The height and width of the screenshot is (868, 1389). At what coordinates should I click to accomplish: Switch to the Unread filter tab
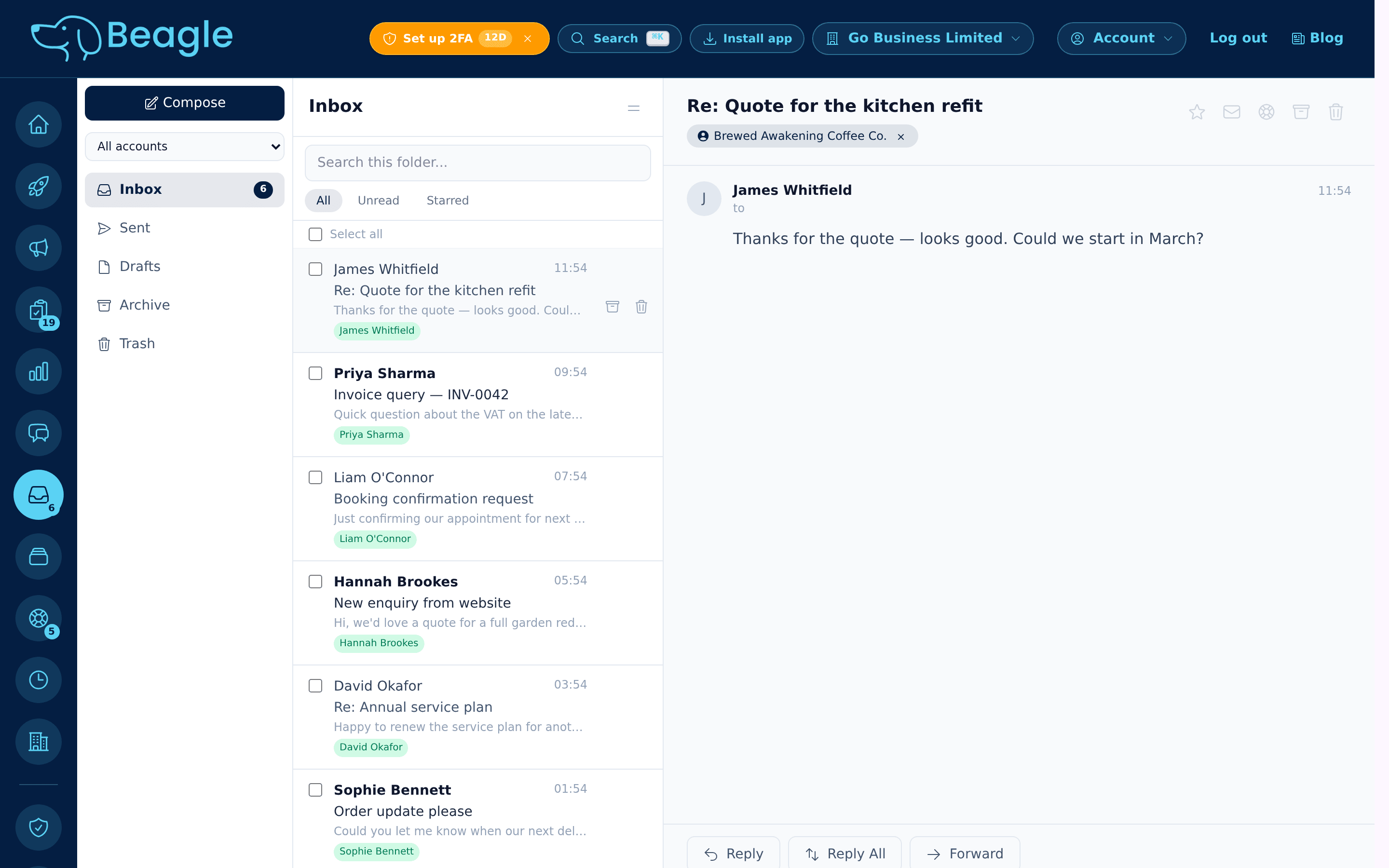[x=378, y=200]
